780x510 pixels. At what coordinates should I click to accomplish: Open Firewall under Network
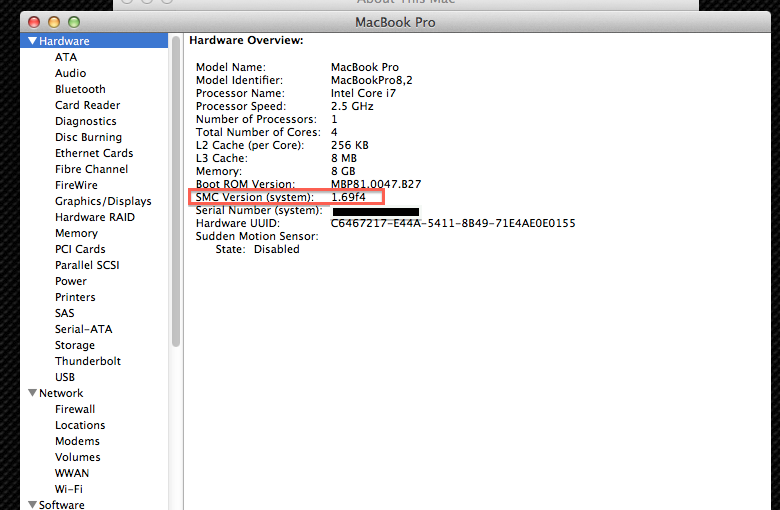point(75,409)
